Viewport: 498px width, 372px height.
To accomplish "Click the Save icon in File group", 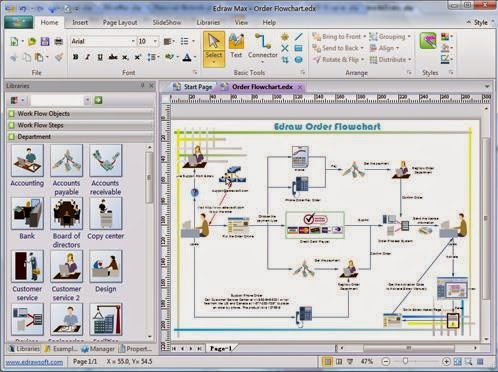I will point(45,41).
